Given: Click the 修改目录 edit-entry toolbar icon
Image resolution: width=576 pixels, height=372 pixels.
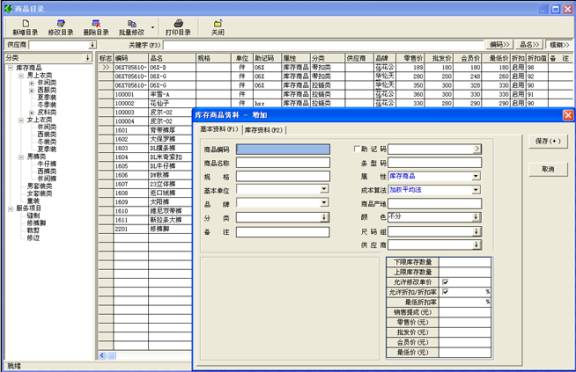Looking at the screenshot, I should click(61, 23).
